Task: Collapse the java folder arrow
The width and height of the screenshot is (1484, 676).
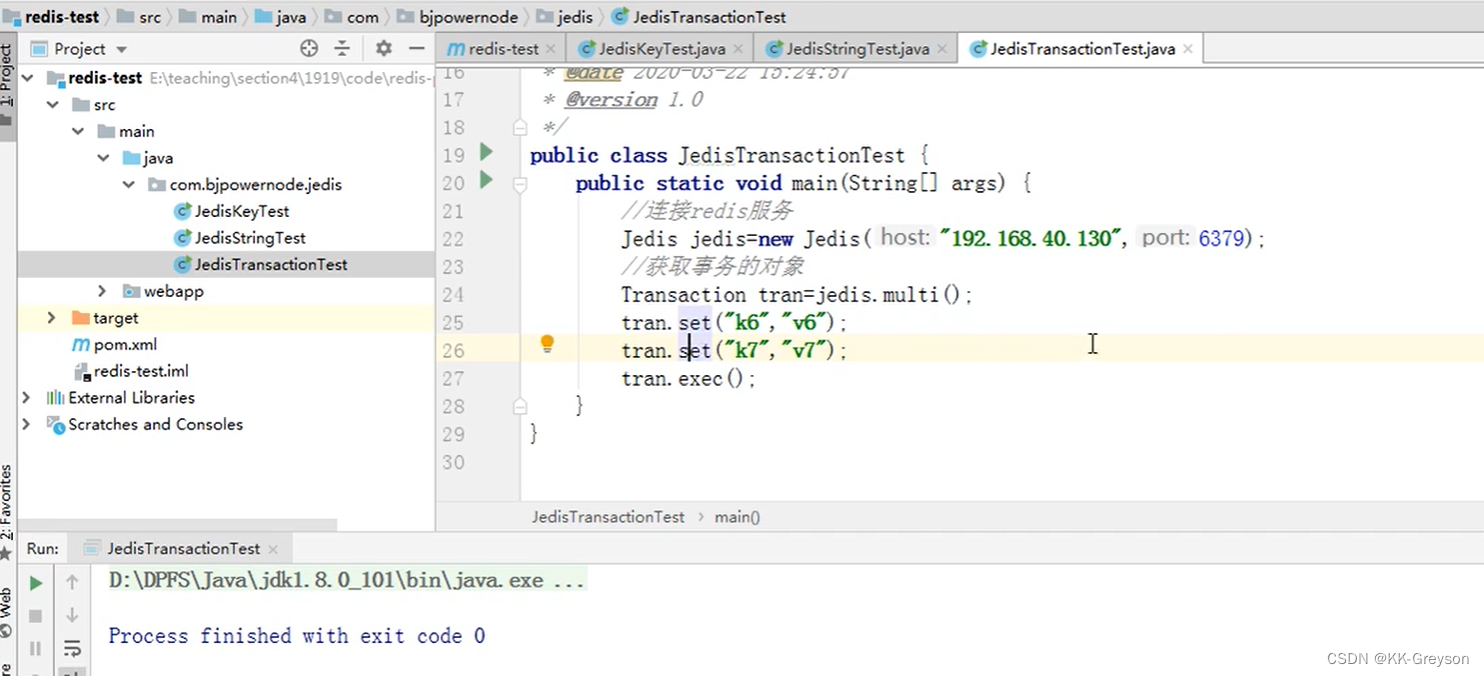Action: click(103, 158)
